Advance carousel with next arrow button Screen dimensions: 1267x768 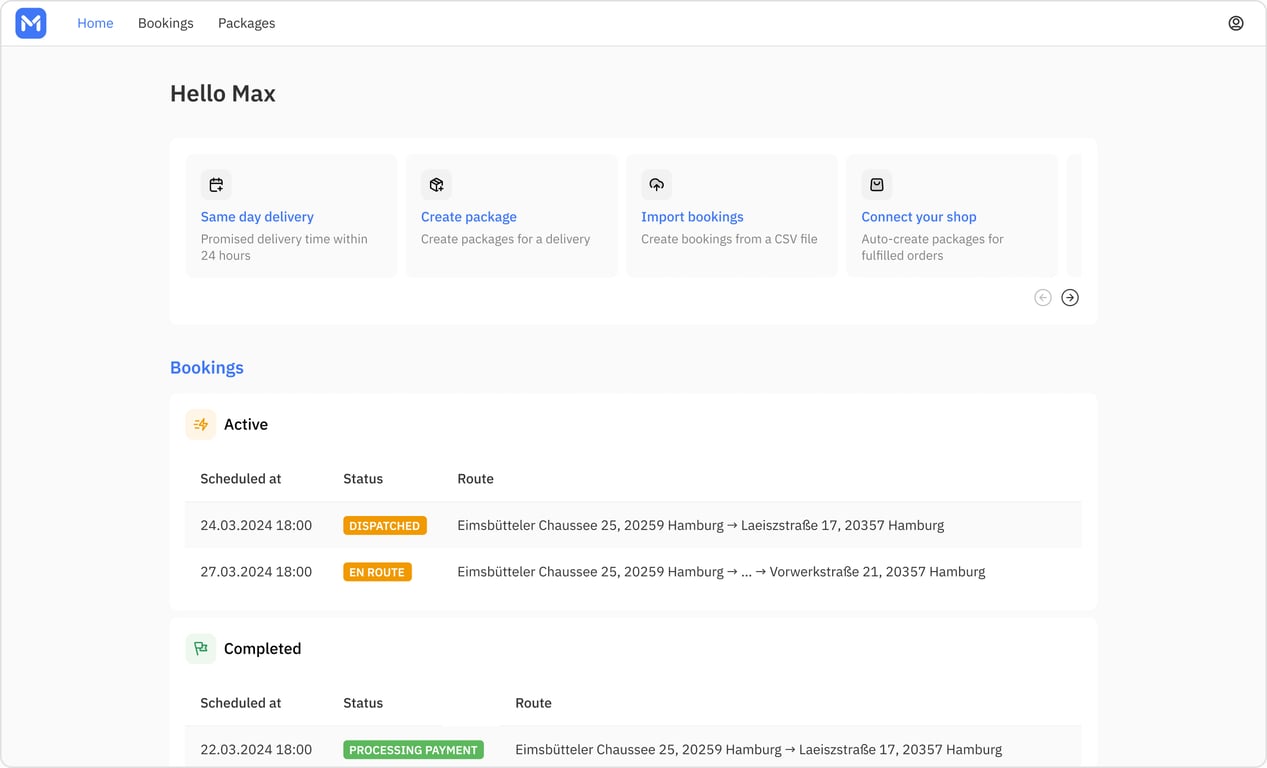click(1070, 297)
